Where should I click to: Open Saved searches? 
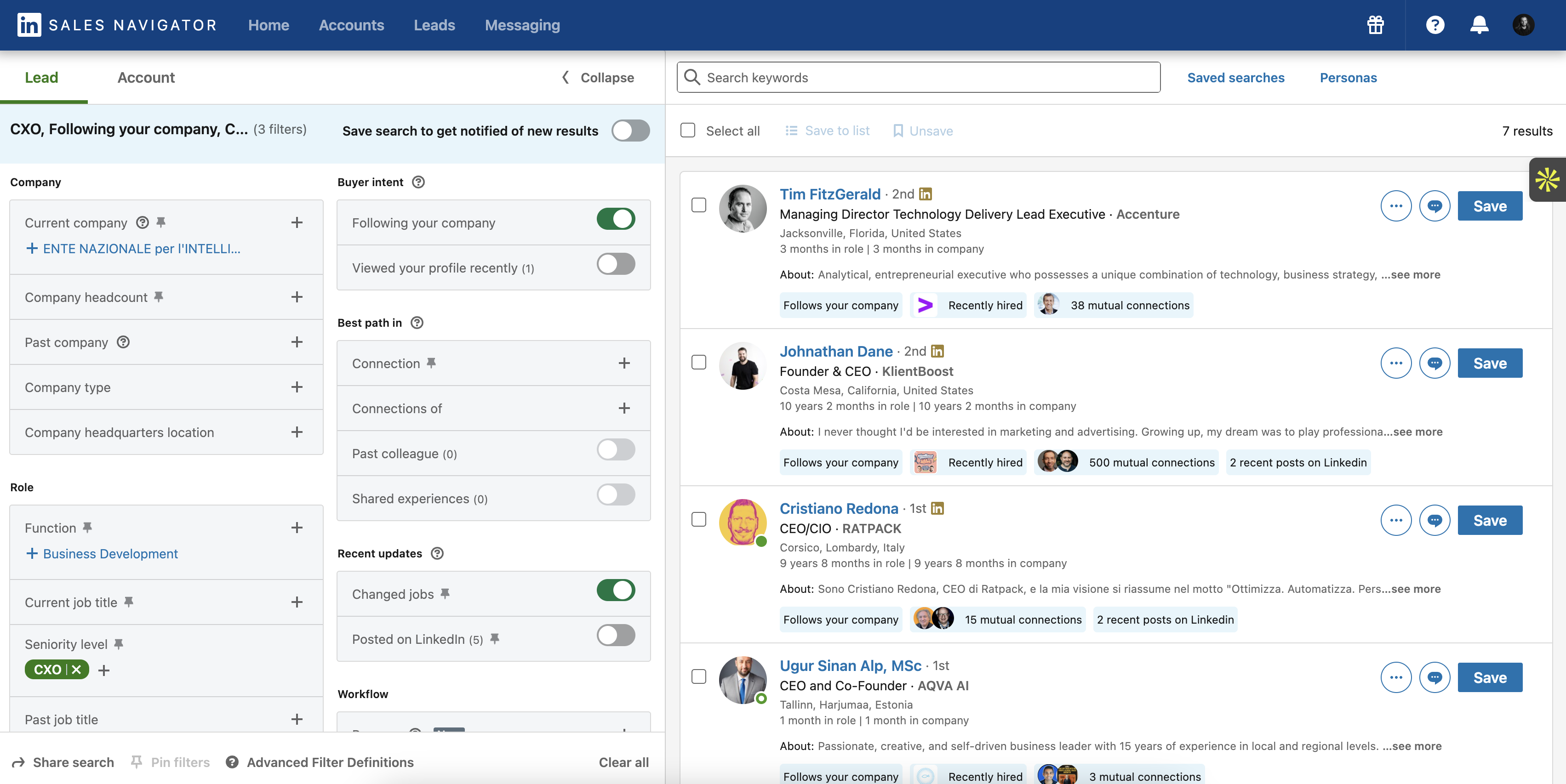(x=1235, y=77)
